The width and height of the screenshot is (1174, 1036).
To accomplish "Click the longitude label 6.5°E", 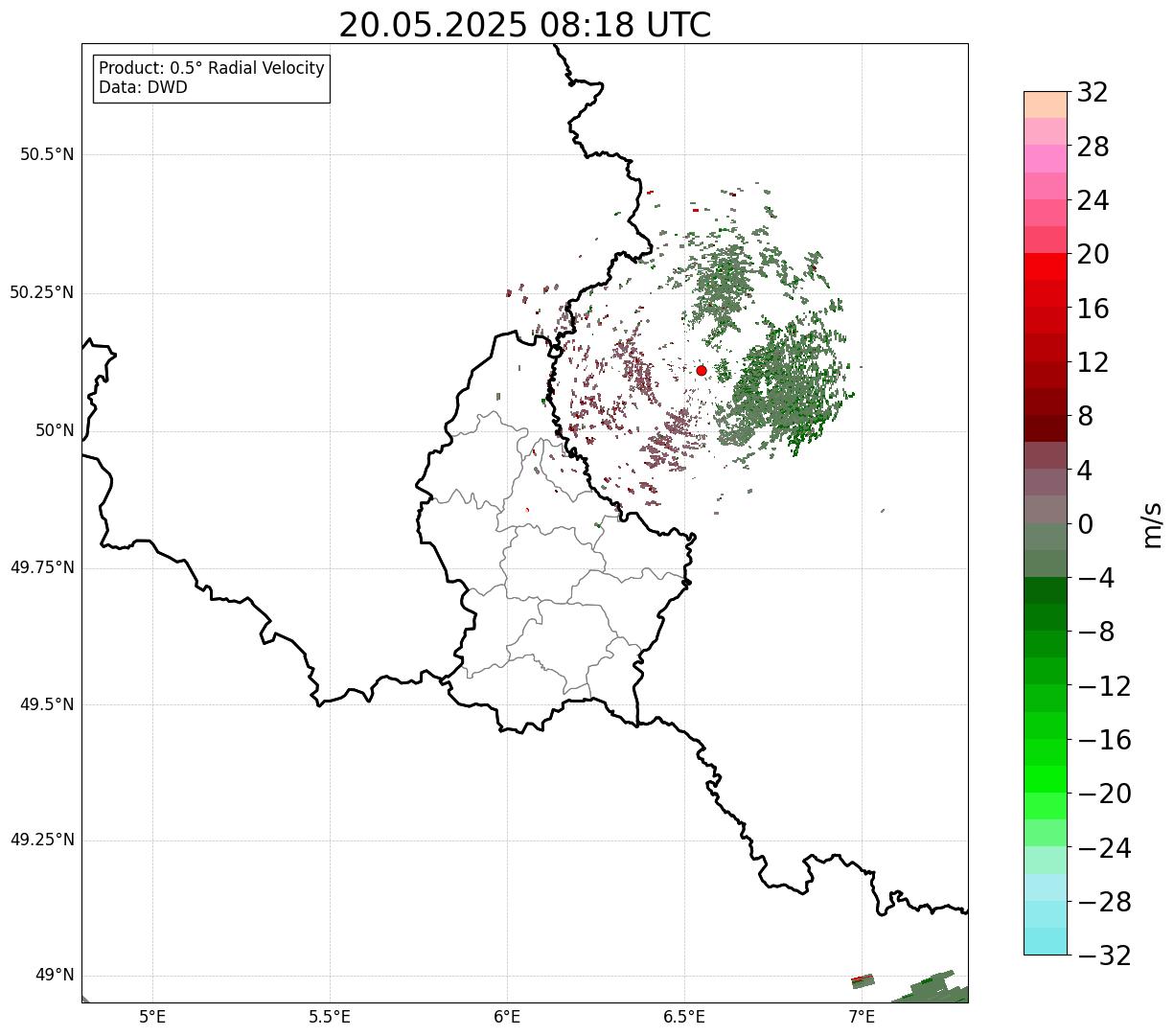I will (684, 1017).
